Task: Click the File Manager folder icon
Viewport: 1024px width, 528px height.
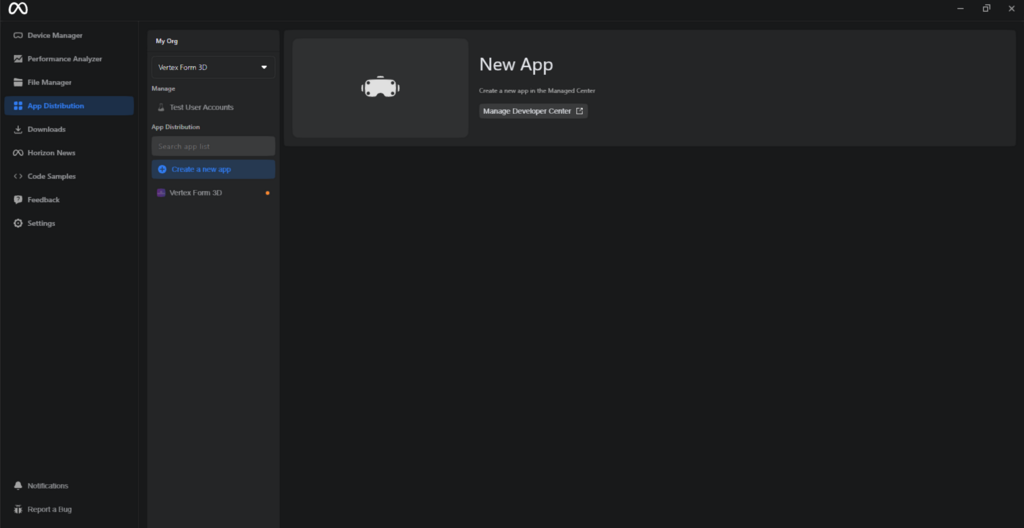Action: (x=18, y=82)
